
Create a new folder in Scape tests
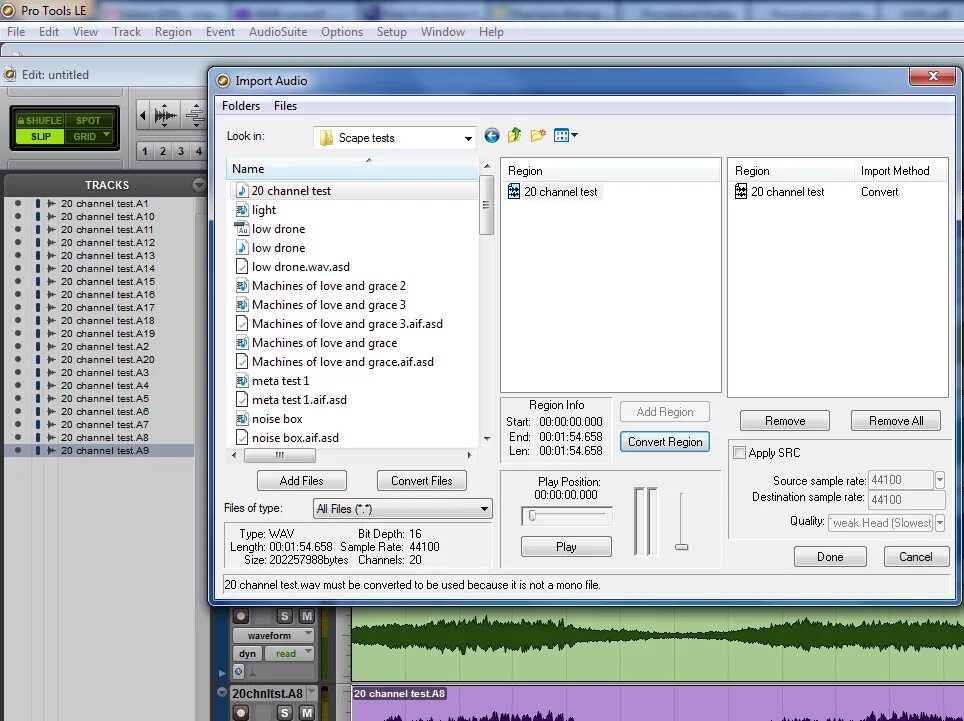[x=538, y=135]
